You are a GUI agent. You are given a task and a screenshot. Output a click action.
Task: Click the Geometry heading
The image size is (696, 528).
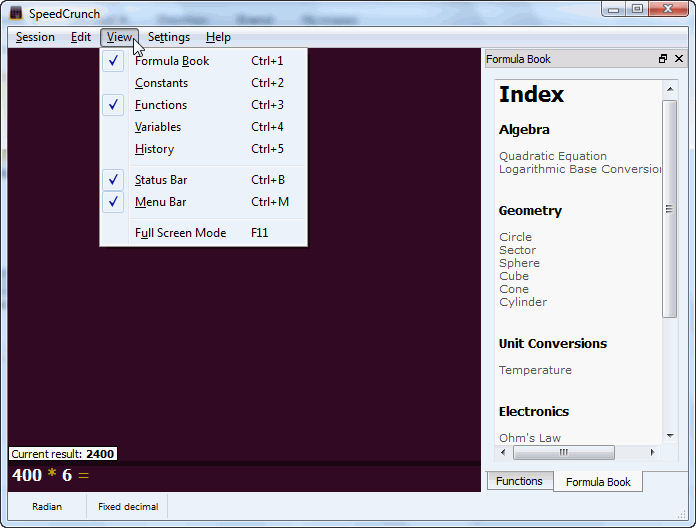[530, 211]
